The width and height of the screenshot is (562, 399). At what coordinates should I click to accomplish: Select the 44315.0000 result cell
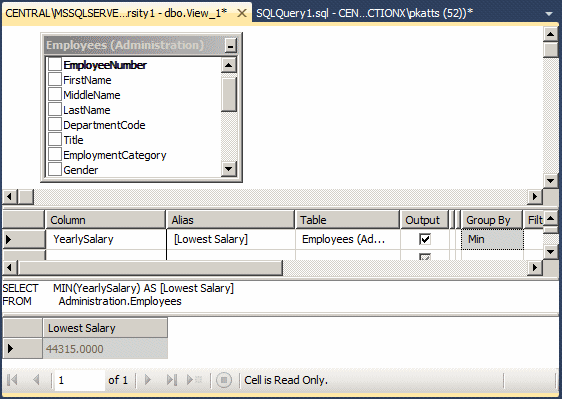[x=105, y=349]
